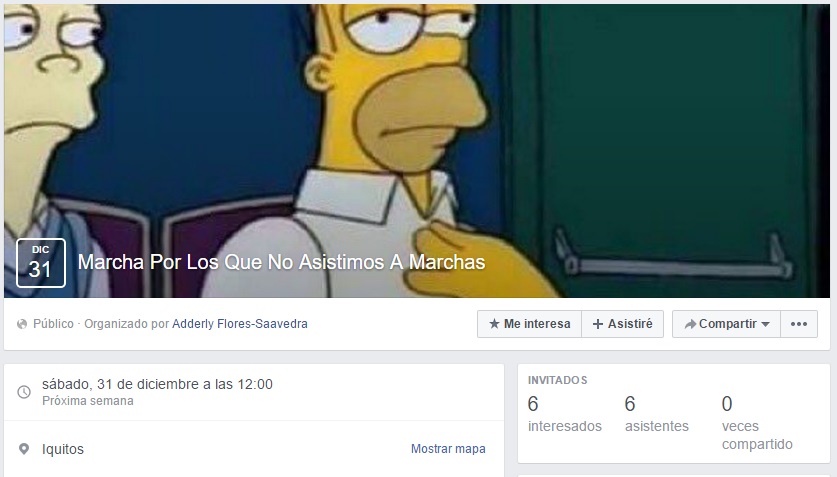Screen dimensions: 837x477
Task: Click the event title Marcha Por Los Que No Asistimos
Action: pyautogui.click(x=281, y=262)
